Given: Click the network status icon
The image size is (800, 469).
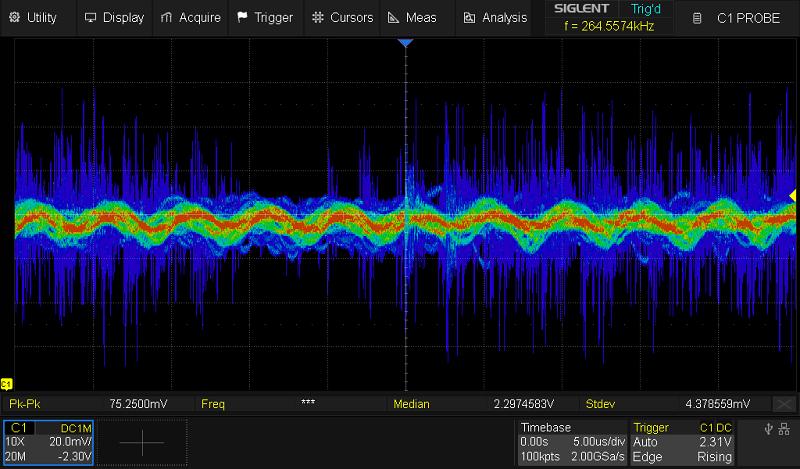Looking at the screenshot, I should (786, 430).
